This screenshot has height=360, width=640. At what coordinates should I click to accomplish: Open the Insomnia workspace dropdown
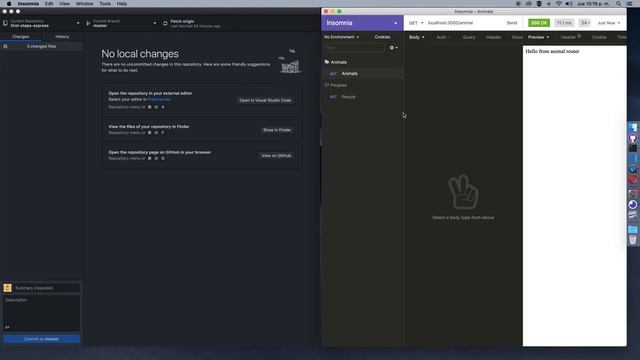[x=362, y=23]
